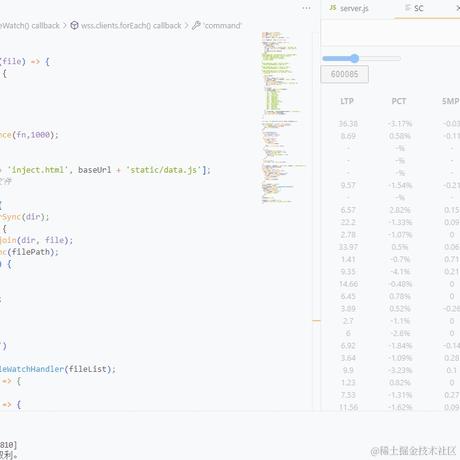Screen dimensions: 460x460
Task: Select the PCT value -3.17%
Action: click(x=400, y=124)
